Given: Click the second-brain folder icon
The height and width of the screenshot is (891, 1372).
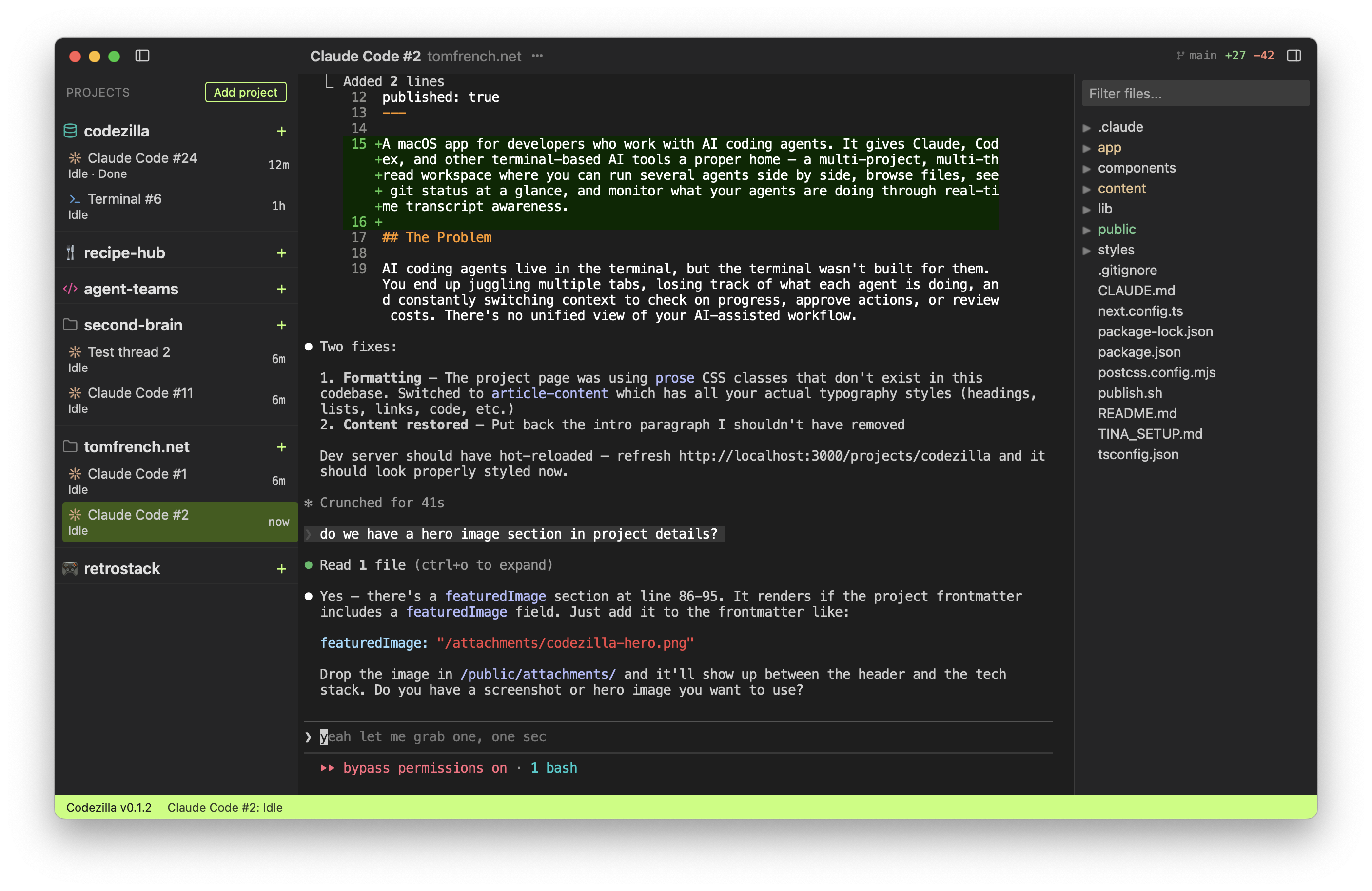Looking at the screenshot, I should tap(70, 325).
